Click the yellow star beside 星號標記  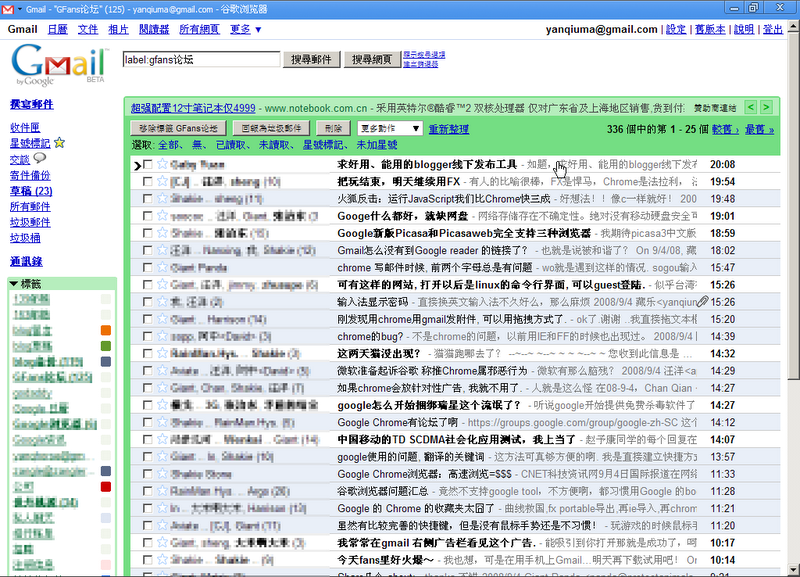(x=60, y=143)
